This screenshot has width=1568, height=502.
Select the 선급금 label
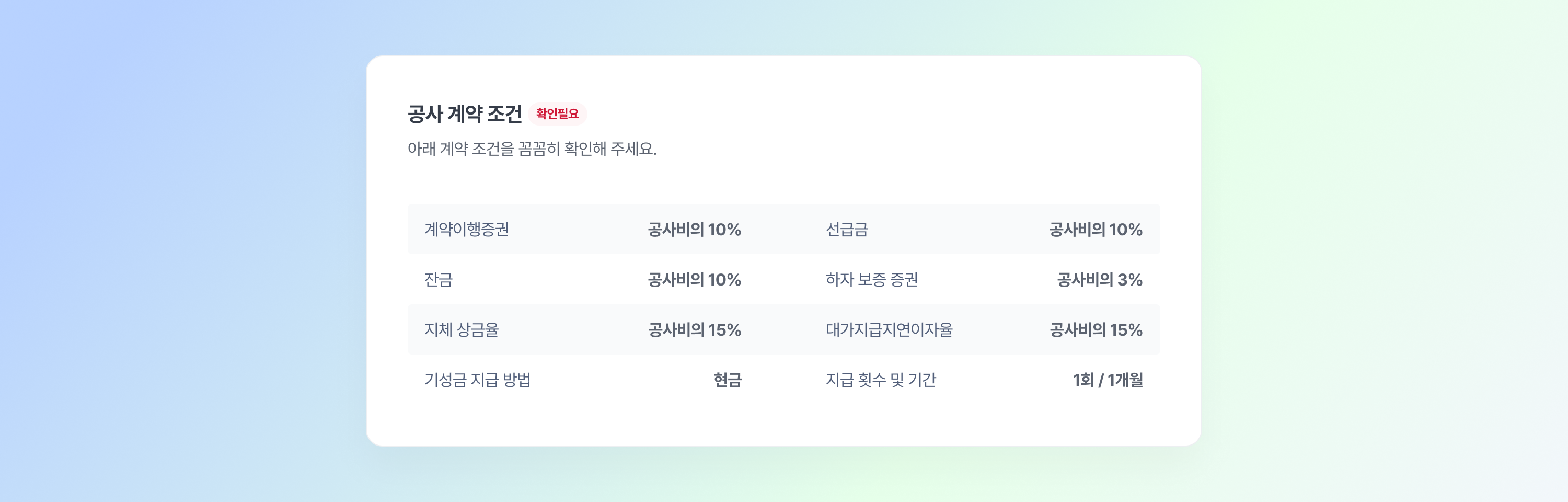point(847,230)
